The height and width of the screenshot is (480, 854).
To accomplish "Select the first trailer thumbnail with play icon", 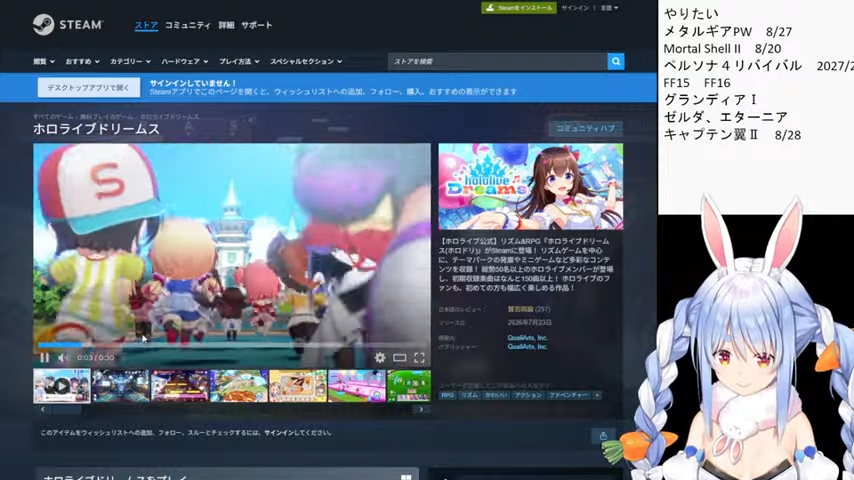I will [x=62, y=386].
